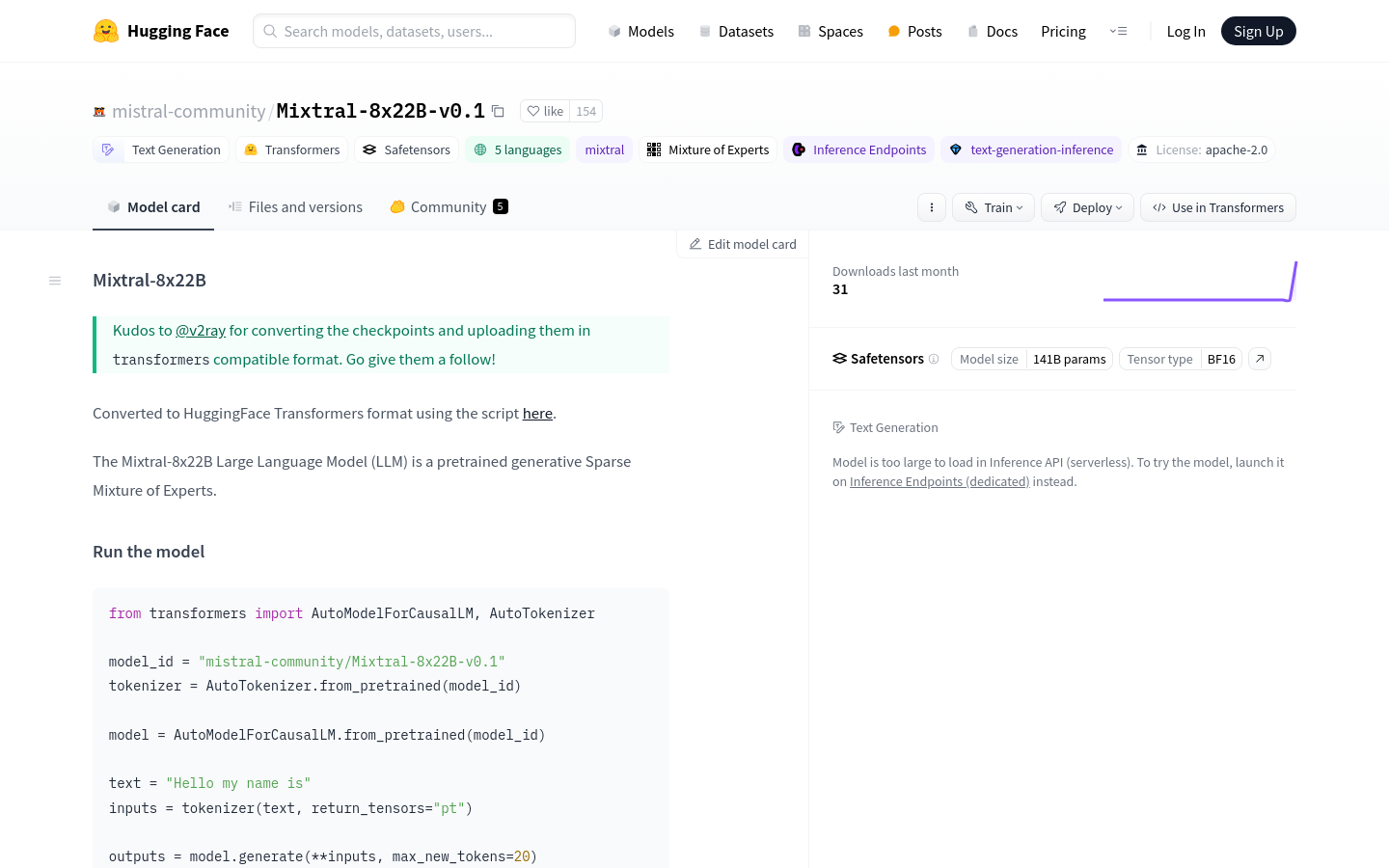Open the three-dot more options menu
Screen dimensions: 1389x868
(932, 207)
